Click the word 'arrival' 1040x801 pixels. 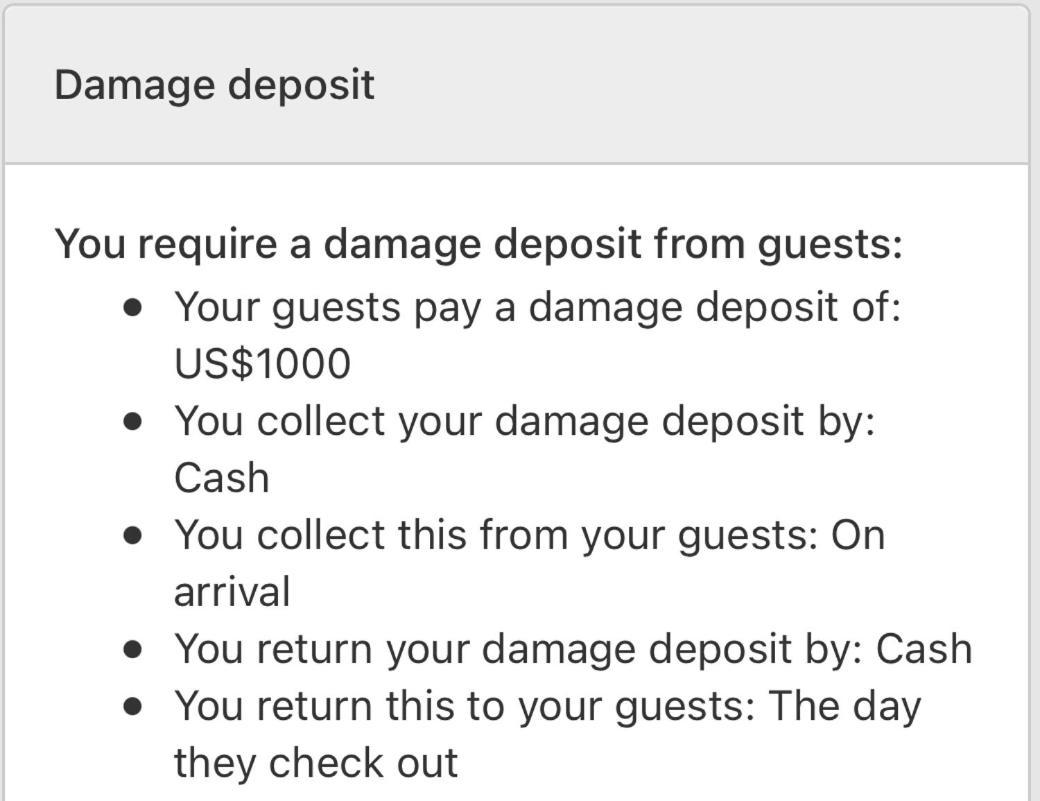[232, 591]
